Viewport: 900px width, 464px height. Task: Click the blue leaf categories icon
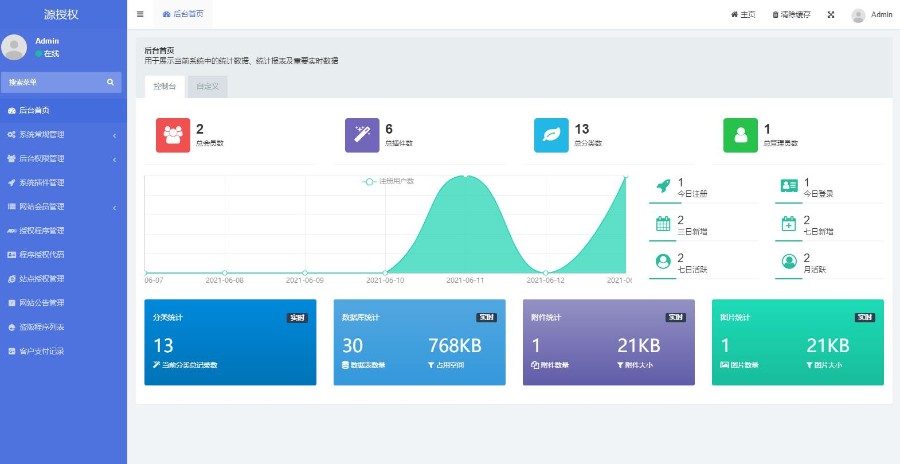click(551, 135)
